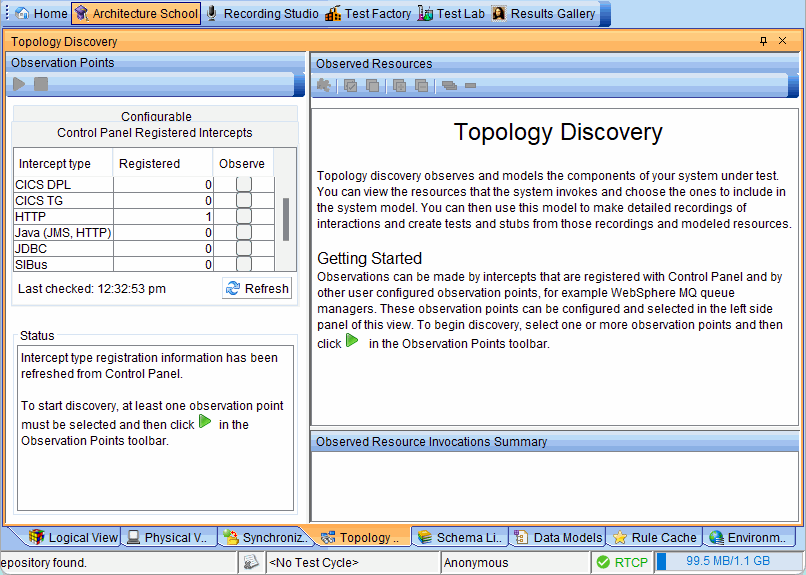Viewport: 806px width, 575px height.
Task: Click the RTCP connection status indicator
Action: point(622,563)
